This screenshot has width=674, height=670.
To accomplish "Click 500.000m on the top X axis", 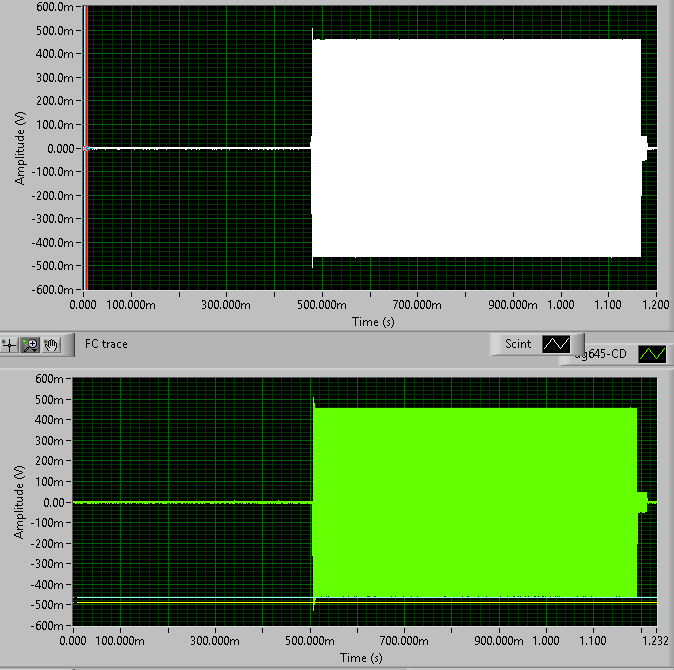I will (322, 305).
